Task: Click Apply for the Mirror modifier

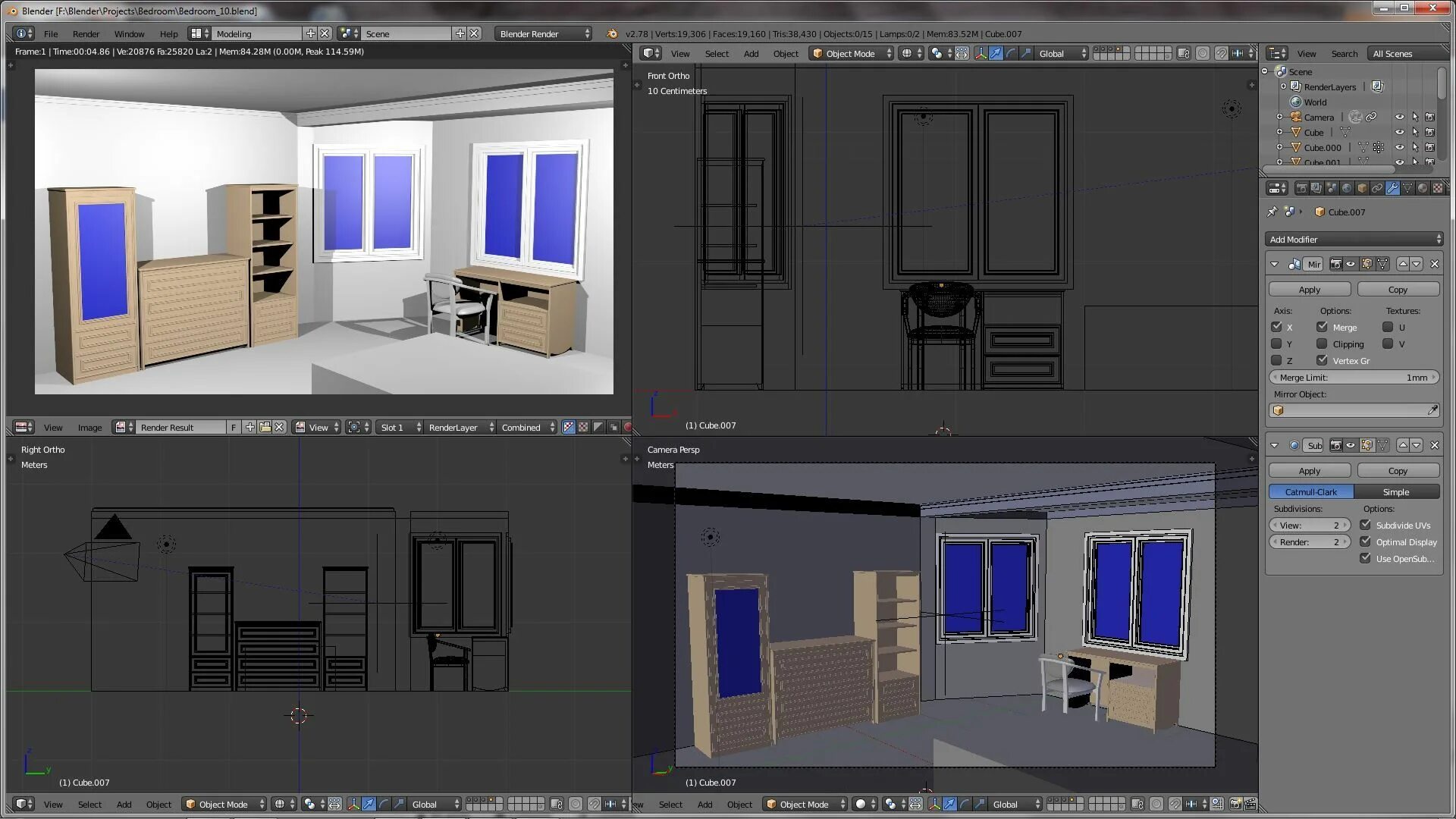Action: (x=1309, y=289)
